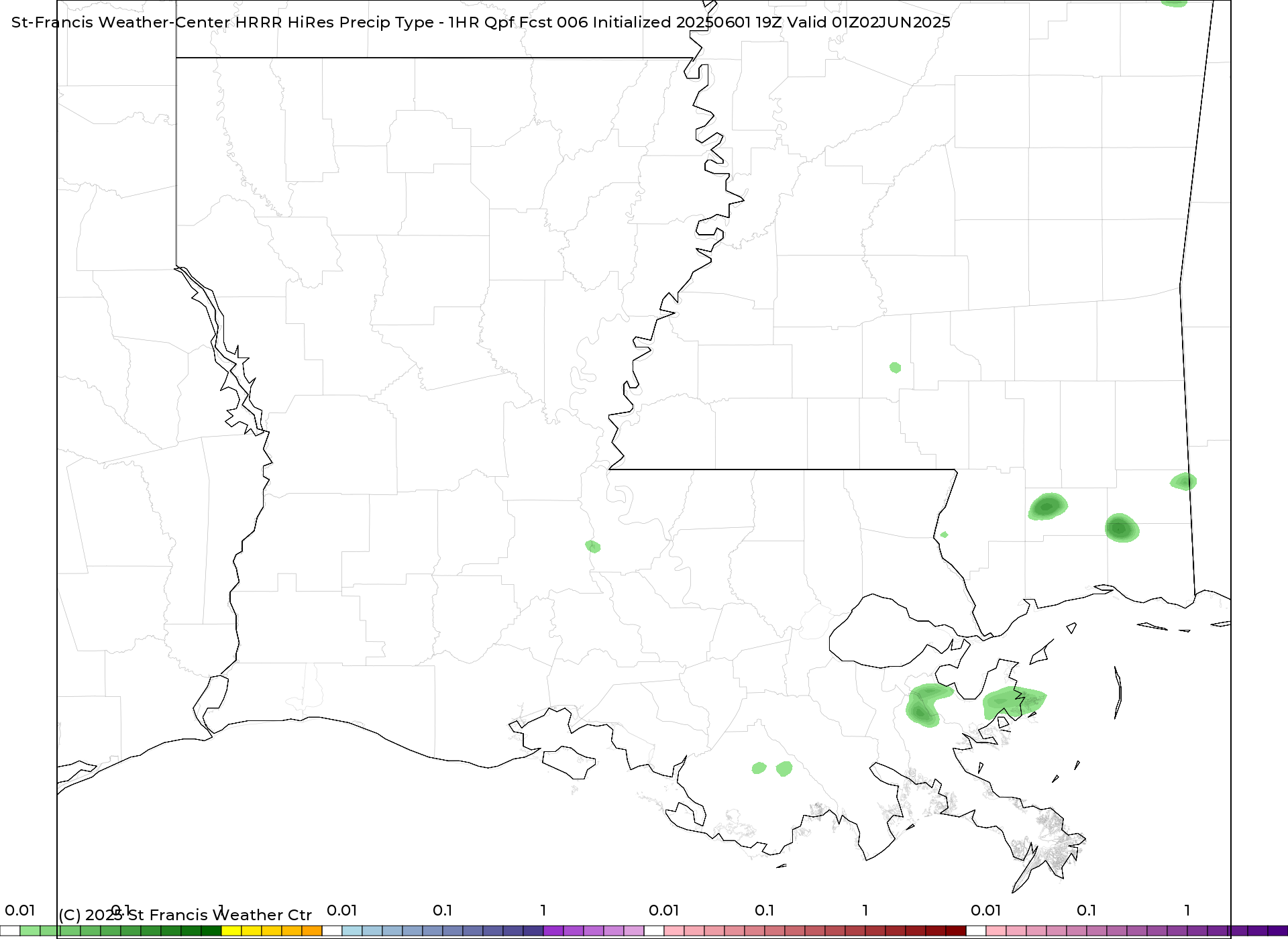Viewport: 1288px width, 939px height.
Task: Click the 0.1 label above the red scale
Action: (764, 910)
